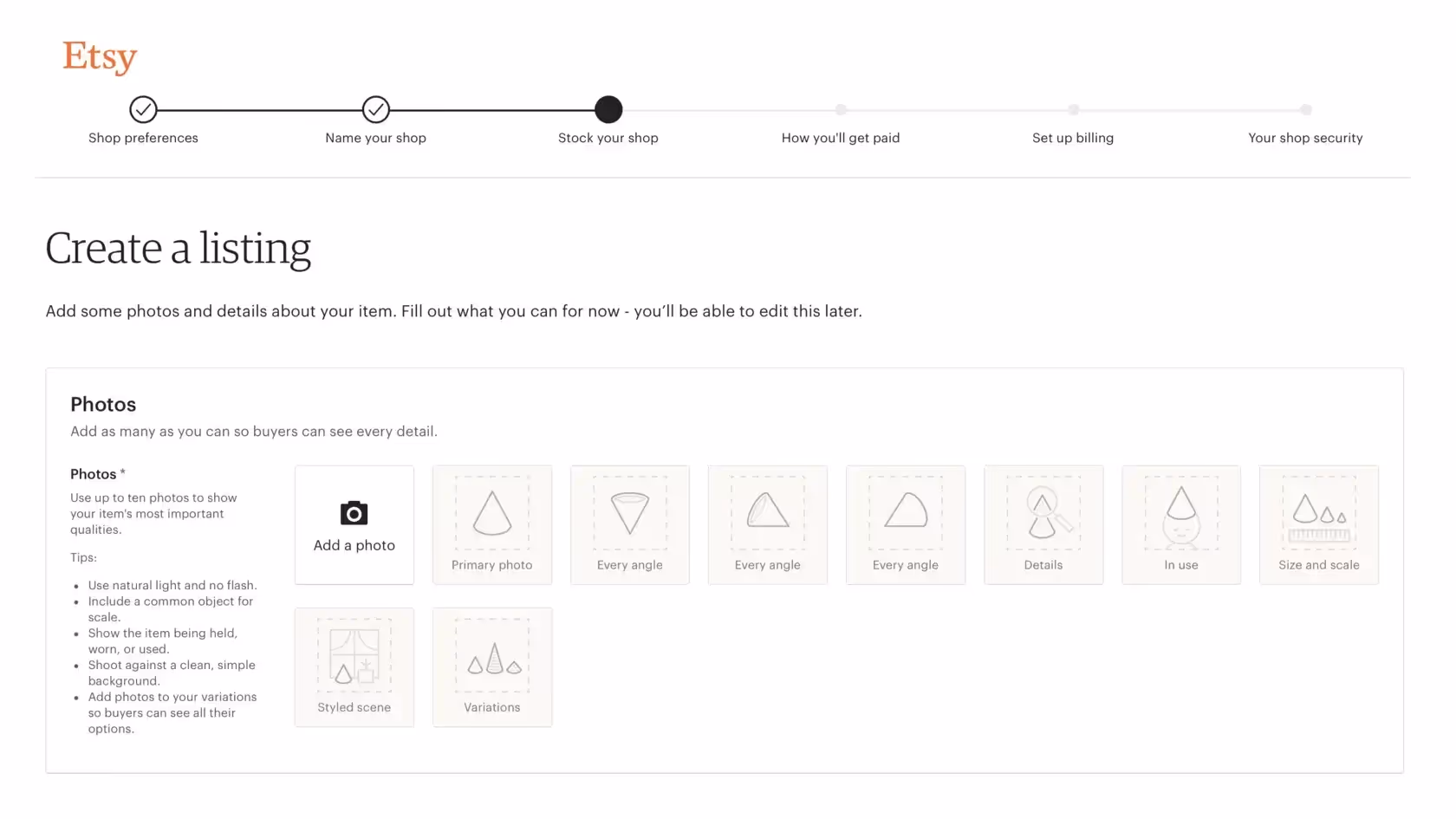This screenshot has height=819, width=1456.
Task: Select the Styled scene photo placeholder
Action: (354, 667)
